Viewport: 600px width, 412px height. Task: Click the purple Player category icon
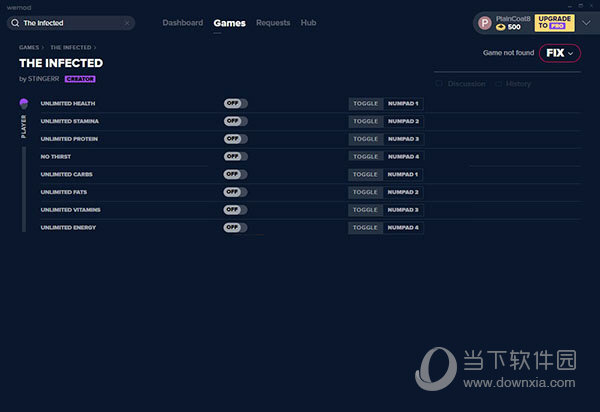[23, 103]
